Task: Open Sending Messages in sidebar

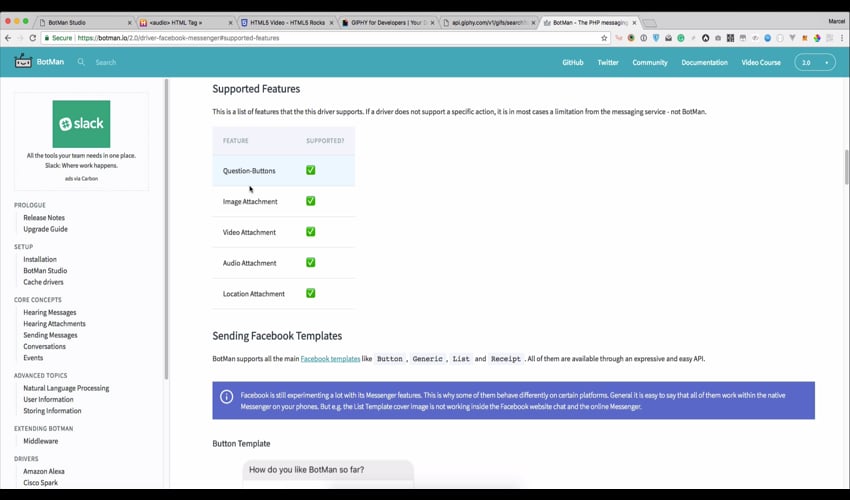Action: coord(50,335)
